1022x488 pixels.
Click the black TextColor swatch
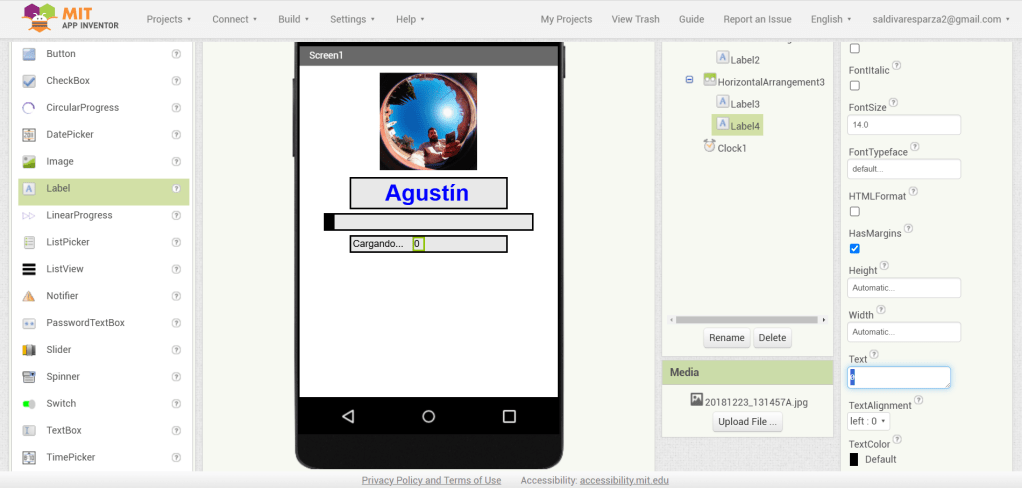tap(854, 460)
